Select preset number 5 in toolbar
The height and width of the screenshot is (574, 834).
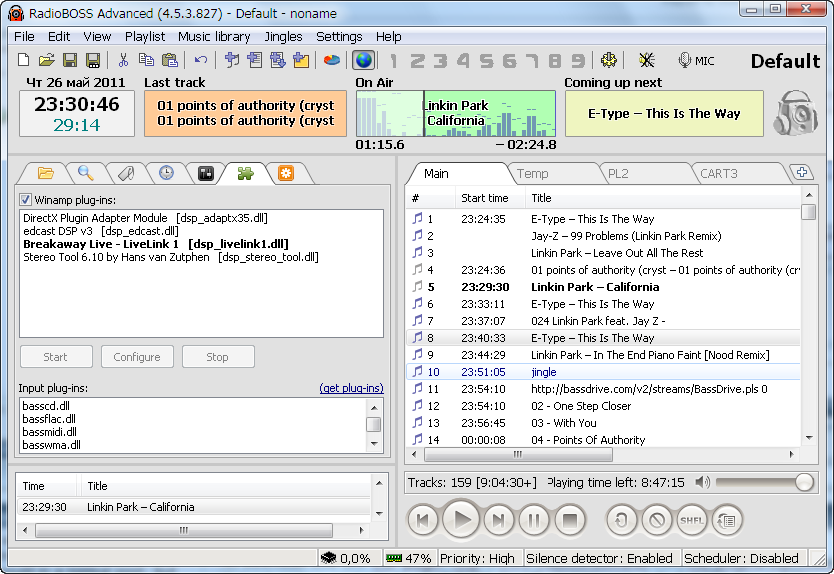coord(486,61)
